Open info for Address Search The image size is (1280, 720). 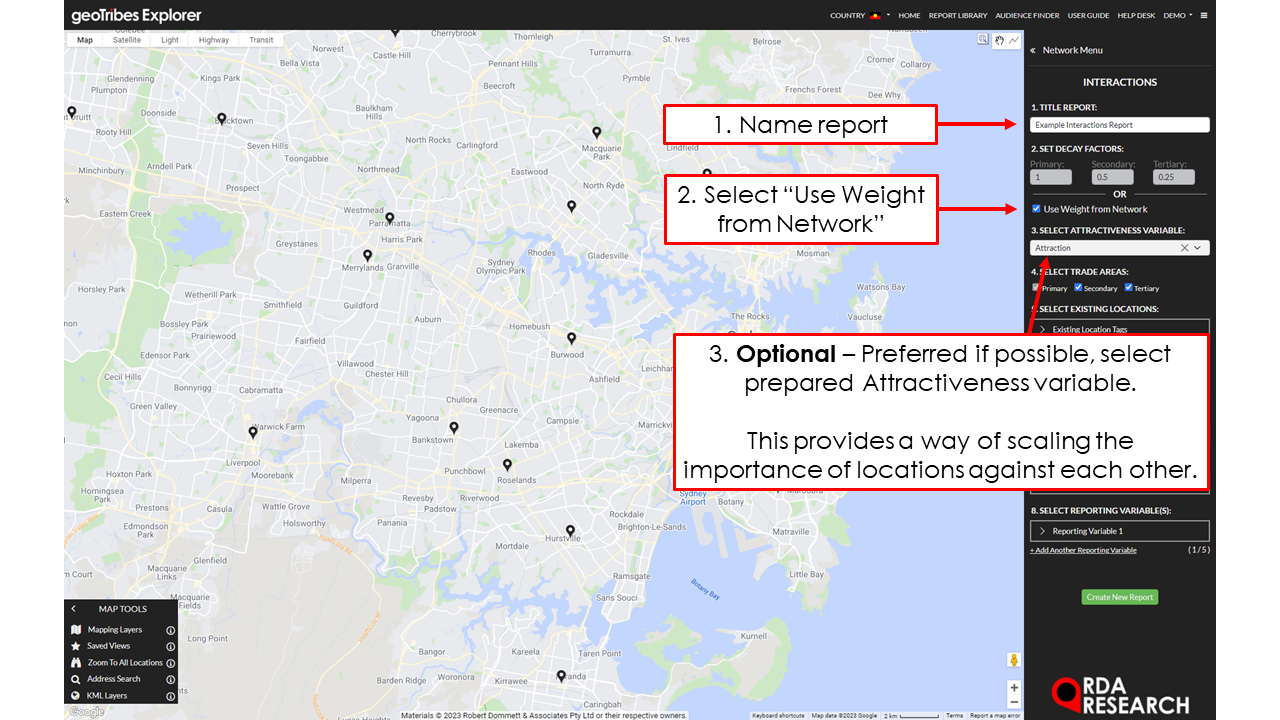point(170,679)
